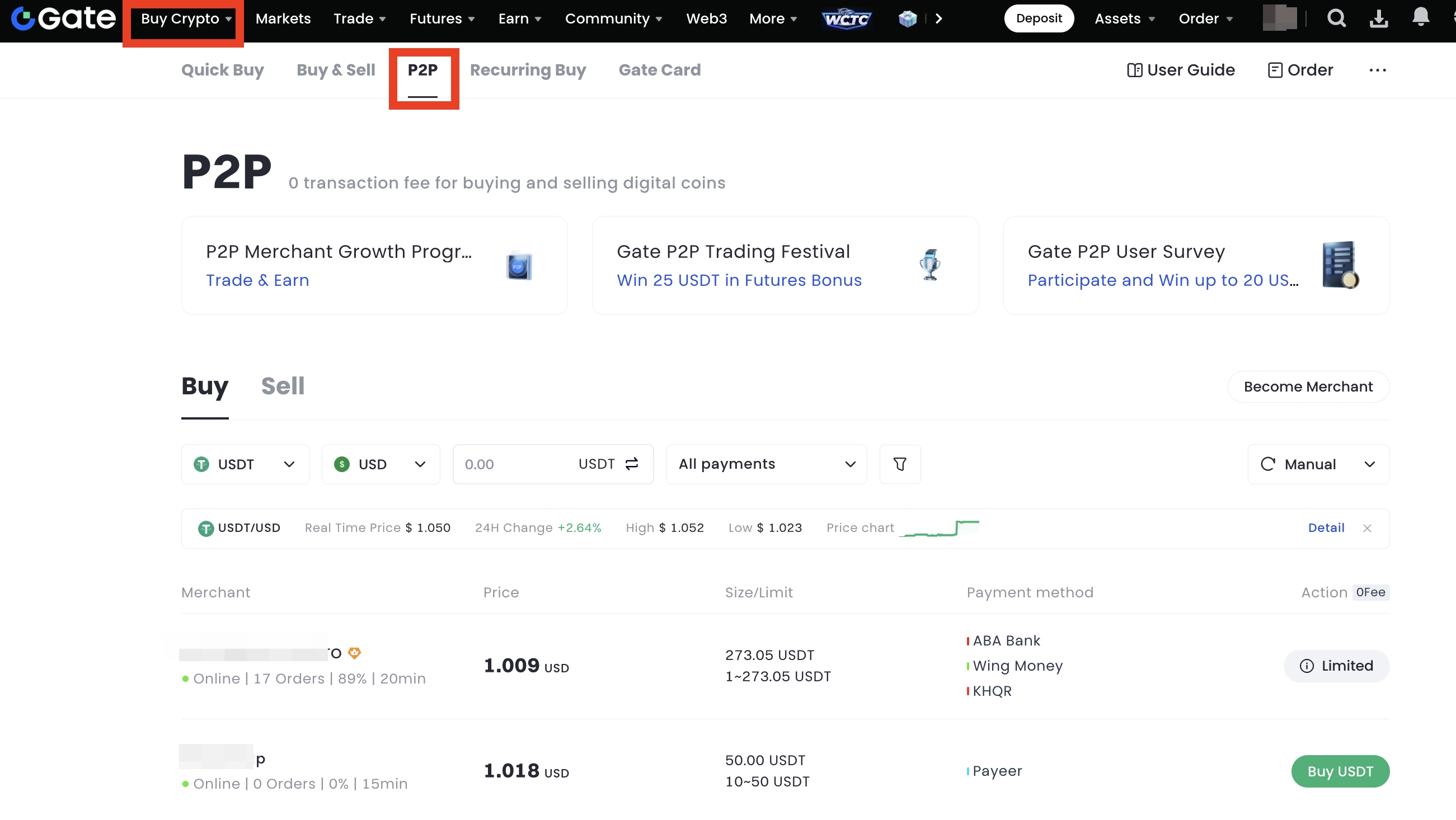The height and width of the screenshot is (820, 1456).
Task: Open the download app icon
Action: click(x=1379, y=18)
